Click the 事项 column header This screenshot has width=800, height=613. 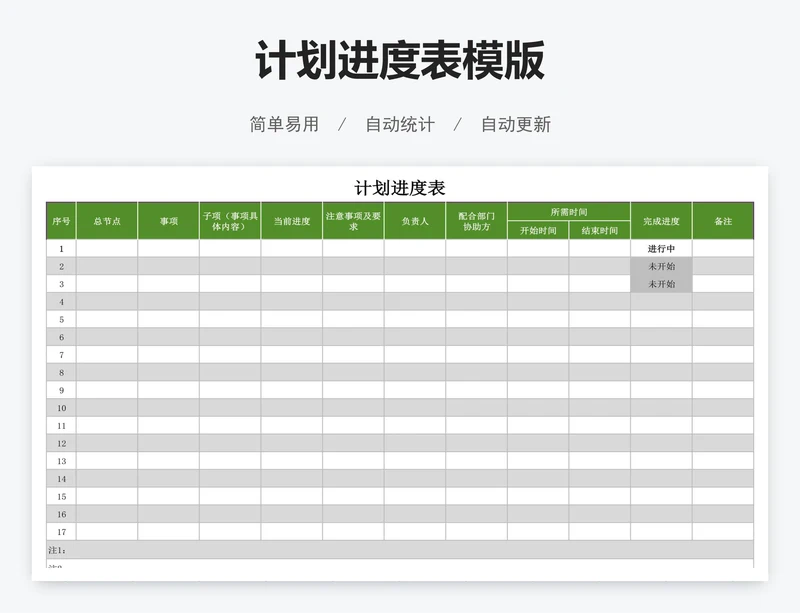tap(168, 221)
